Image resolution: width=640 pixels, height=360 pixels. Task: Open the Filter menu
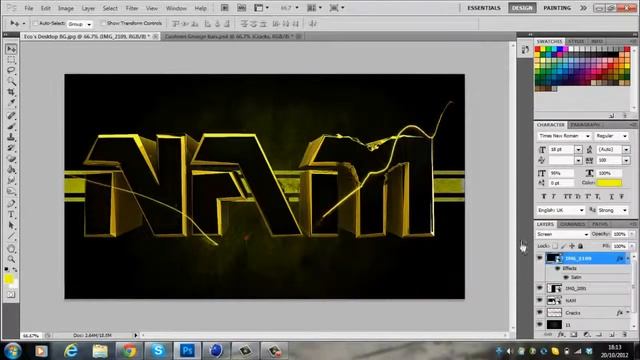click(x=131, y=8)
